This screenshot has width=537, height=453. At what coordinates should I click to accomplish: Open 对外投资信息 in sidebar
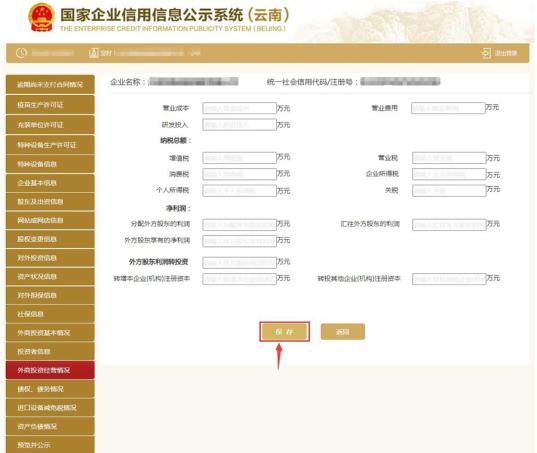coord(50,258)
